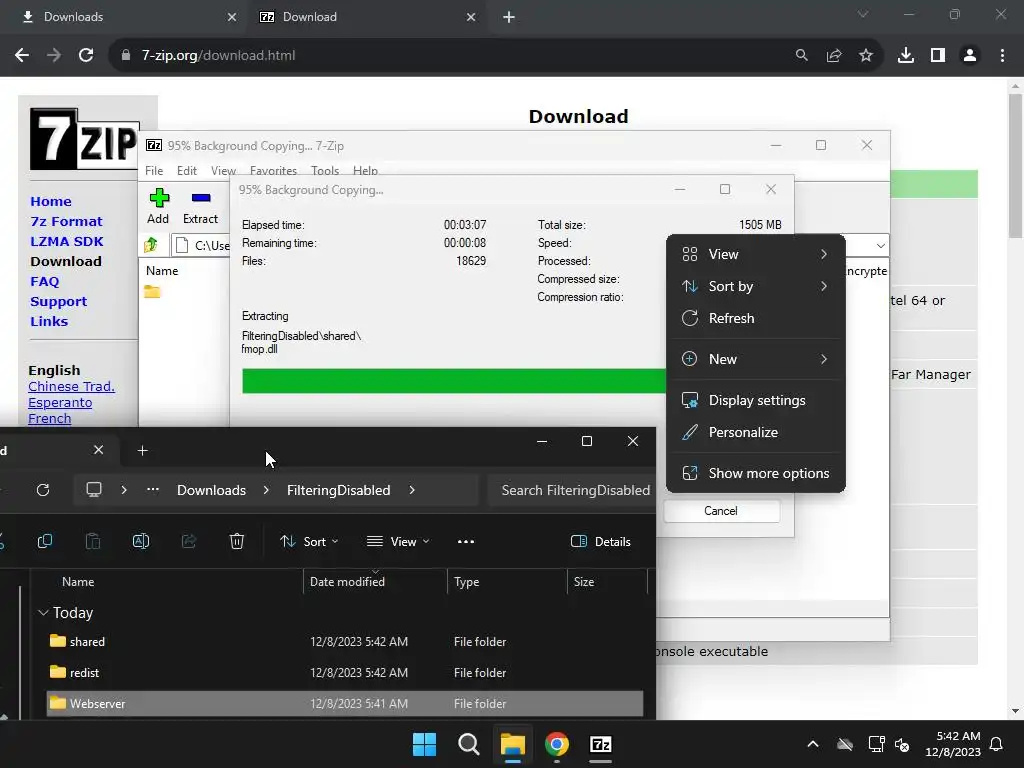Expand chevron after Downloads in breadcrumb

[x=266, y=490]
